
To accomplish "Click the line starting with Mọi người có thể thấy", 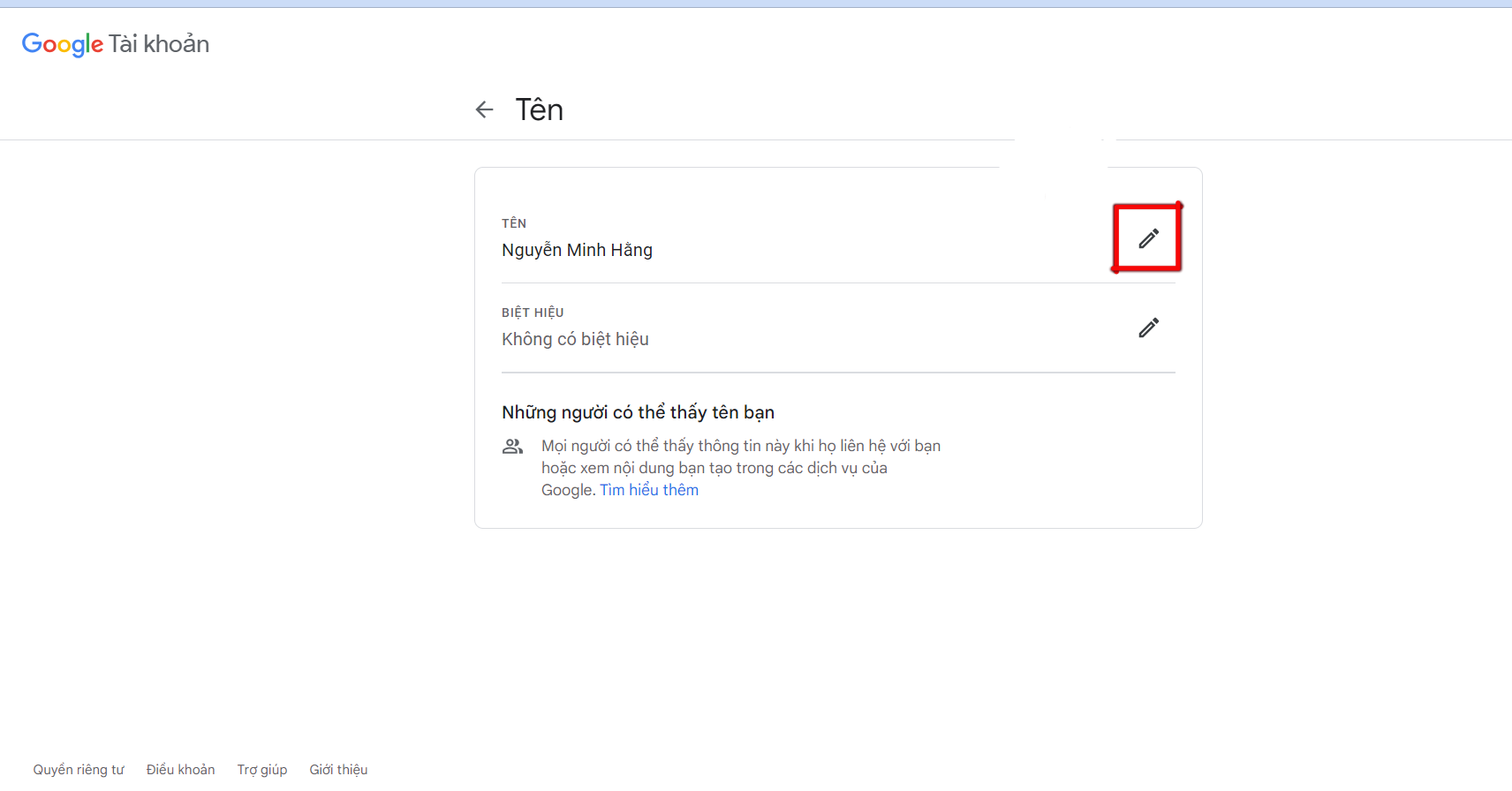I will (x=740, y=446).
